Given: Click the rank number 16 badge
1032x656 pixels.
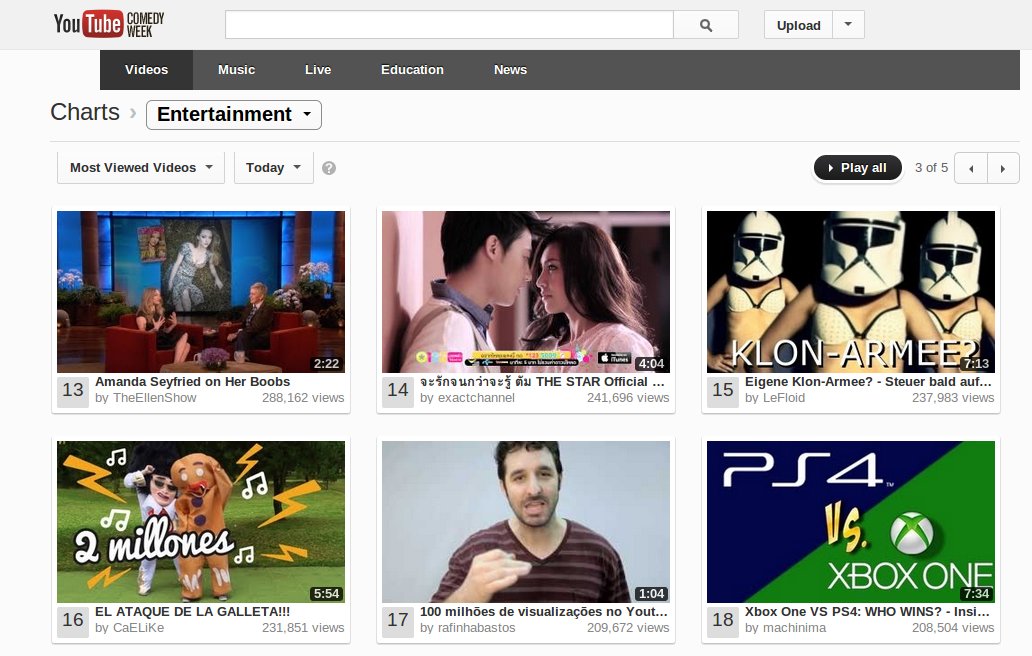Looking at the screenshot, I should click(x=73, y=621).
